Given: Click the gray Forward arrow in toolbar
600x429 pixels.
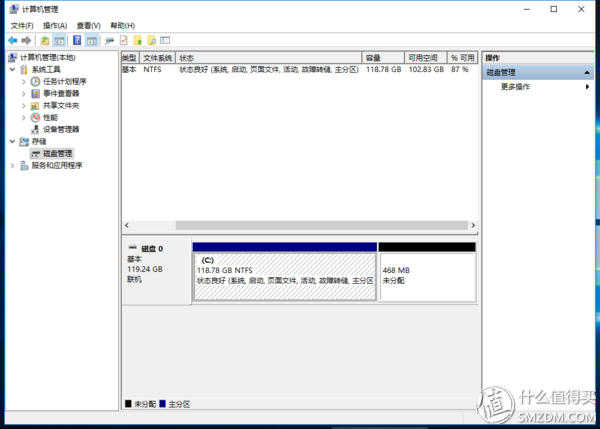Looking at the screenshot, I should click(26, 40).
